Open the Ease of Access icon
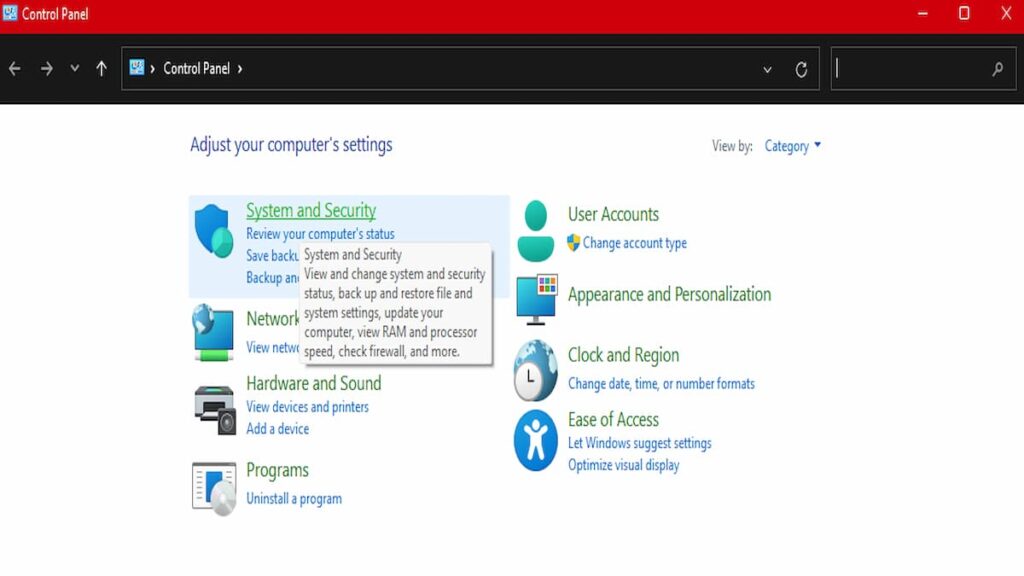The height and width of the screenshot is (576, 1024). tap(536, 440)
